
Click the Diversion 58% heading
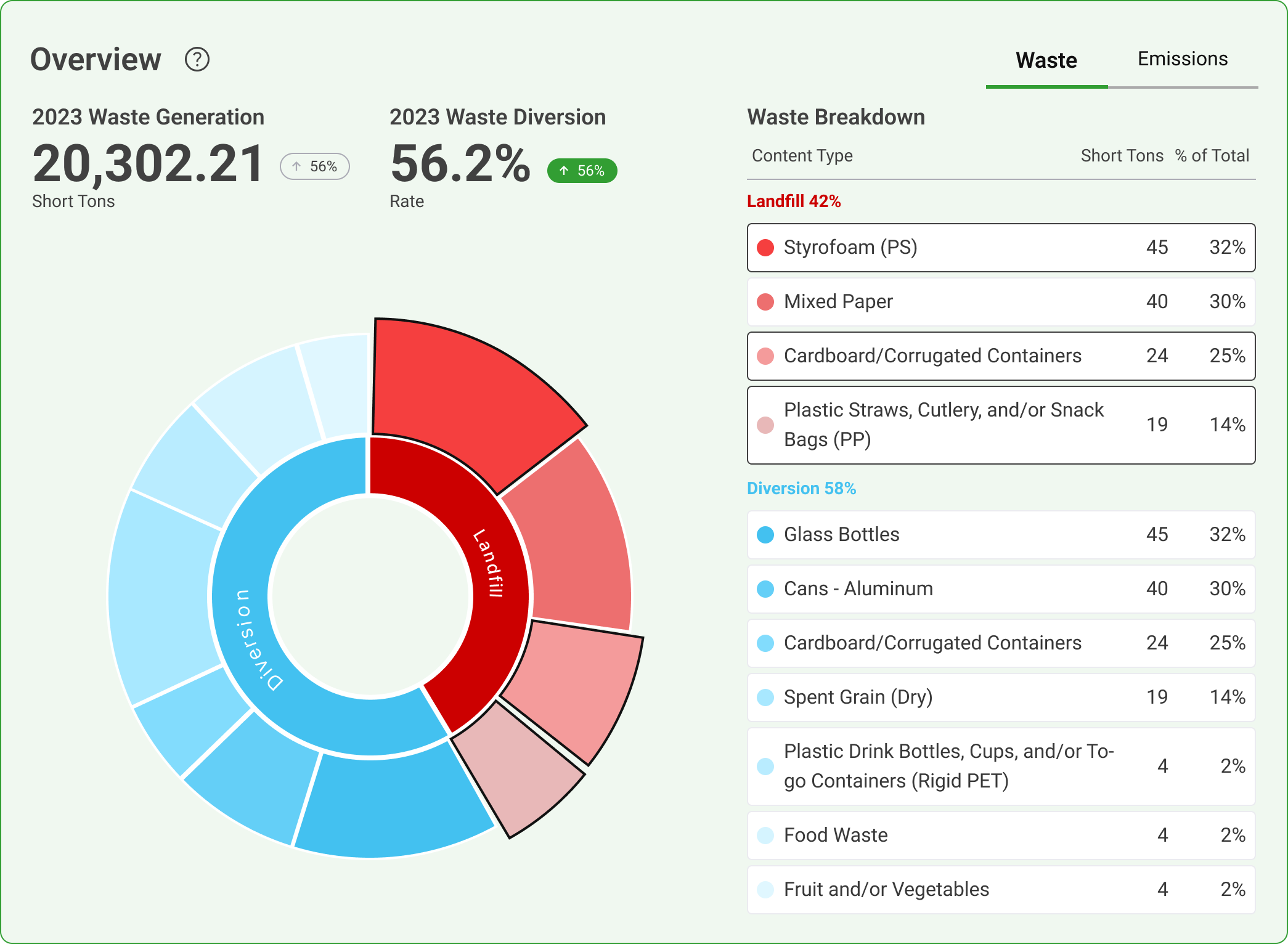[x=801, y=489]
